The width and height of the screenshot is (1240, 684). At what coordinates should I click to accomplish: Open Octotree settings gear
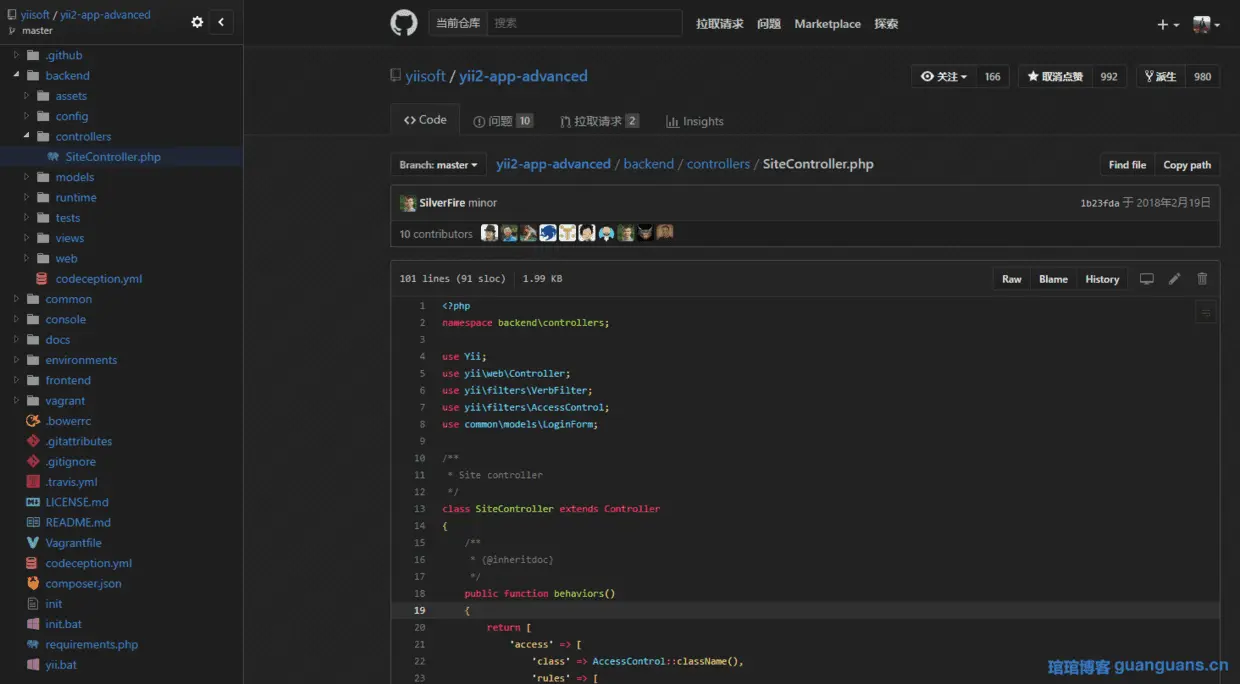pyautogui.click(x=197, y=22)
